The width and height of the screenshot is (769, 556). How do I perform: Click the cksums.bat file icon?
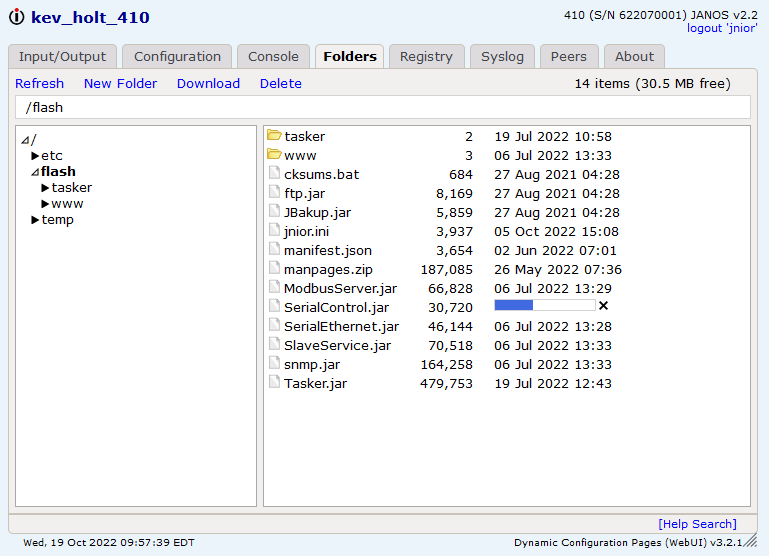(275, 174)
